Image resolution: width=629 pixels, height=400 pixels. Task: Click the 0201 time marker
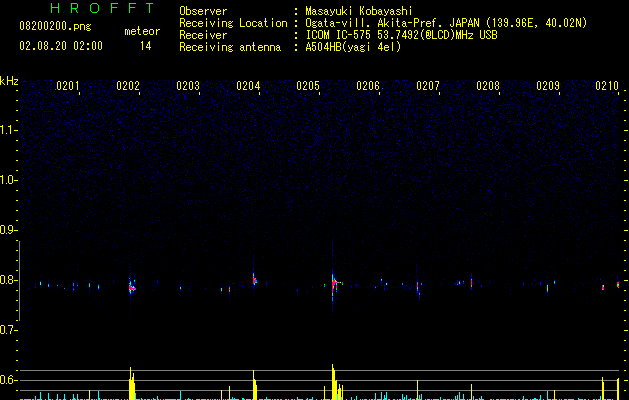pos(68,86)
